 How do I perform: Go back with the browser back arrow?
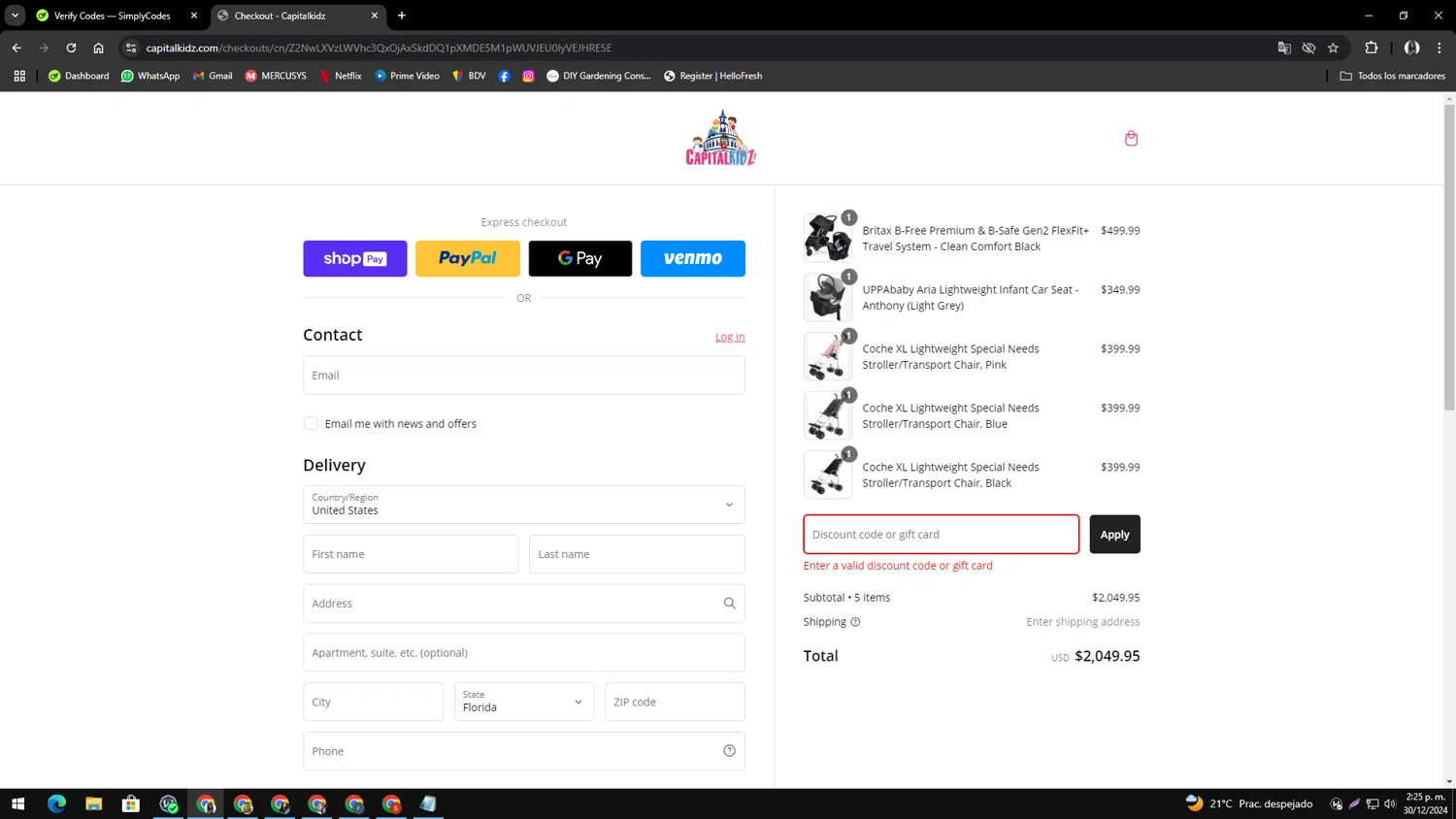click(x=17, y=48)
